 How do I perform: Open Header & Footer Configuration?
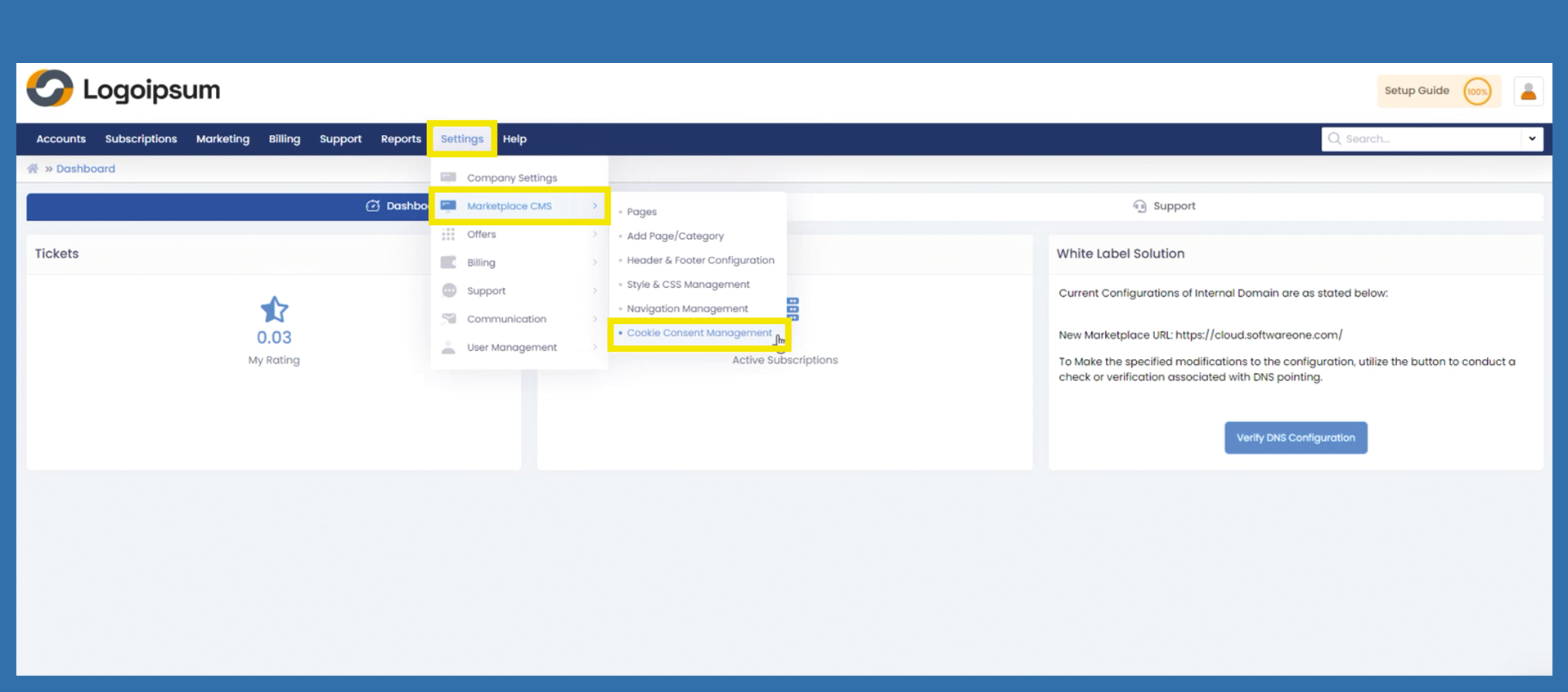[700, 260]
